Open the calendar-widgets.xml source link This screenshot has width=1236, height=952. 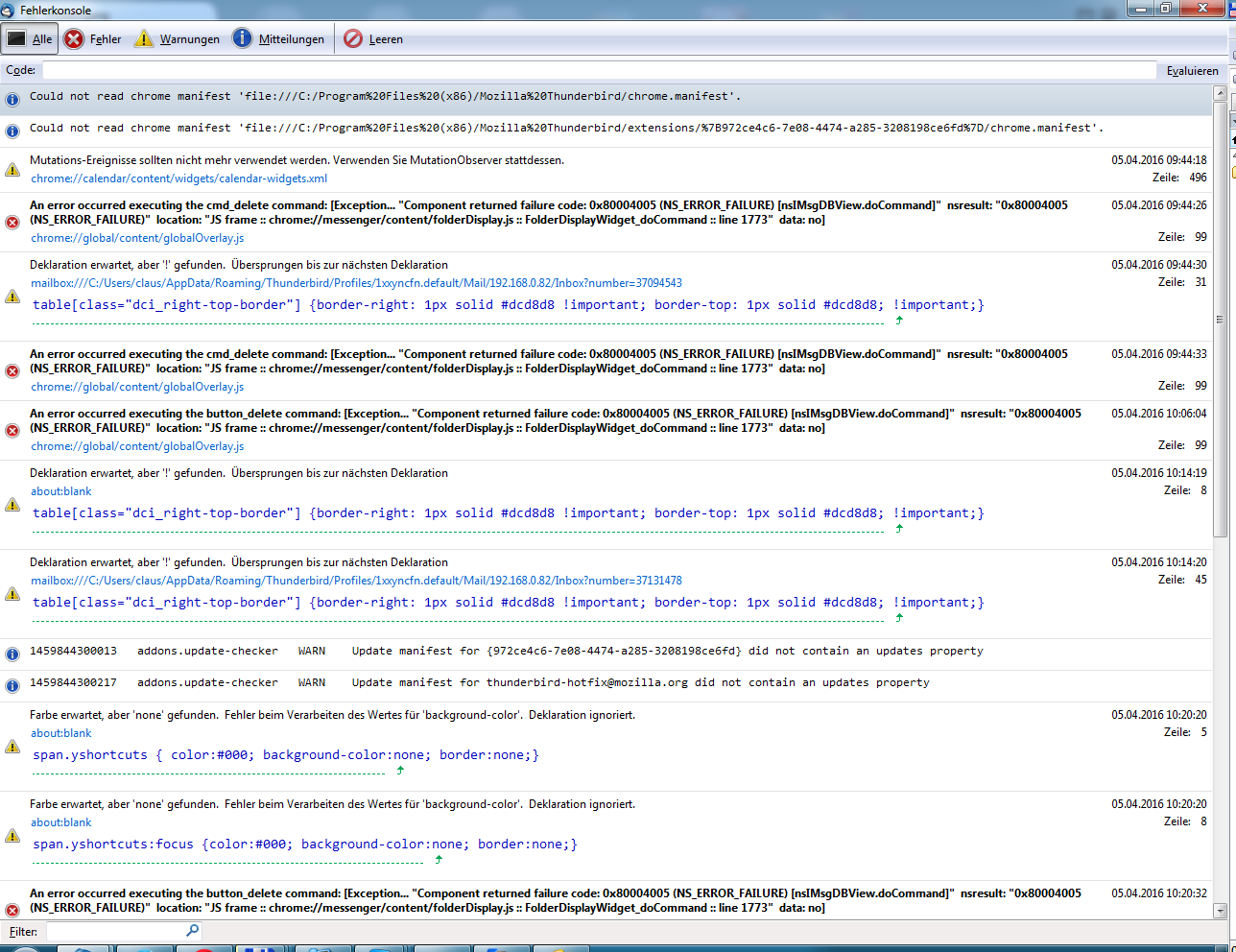(178, 178)
